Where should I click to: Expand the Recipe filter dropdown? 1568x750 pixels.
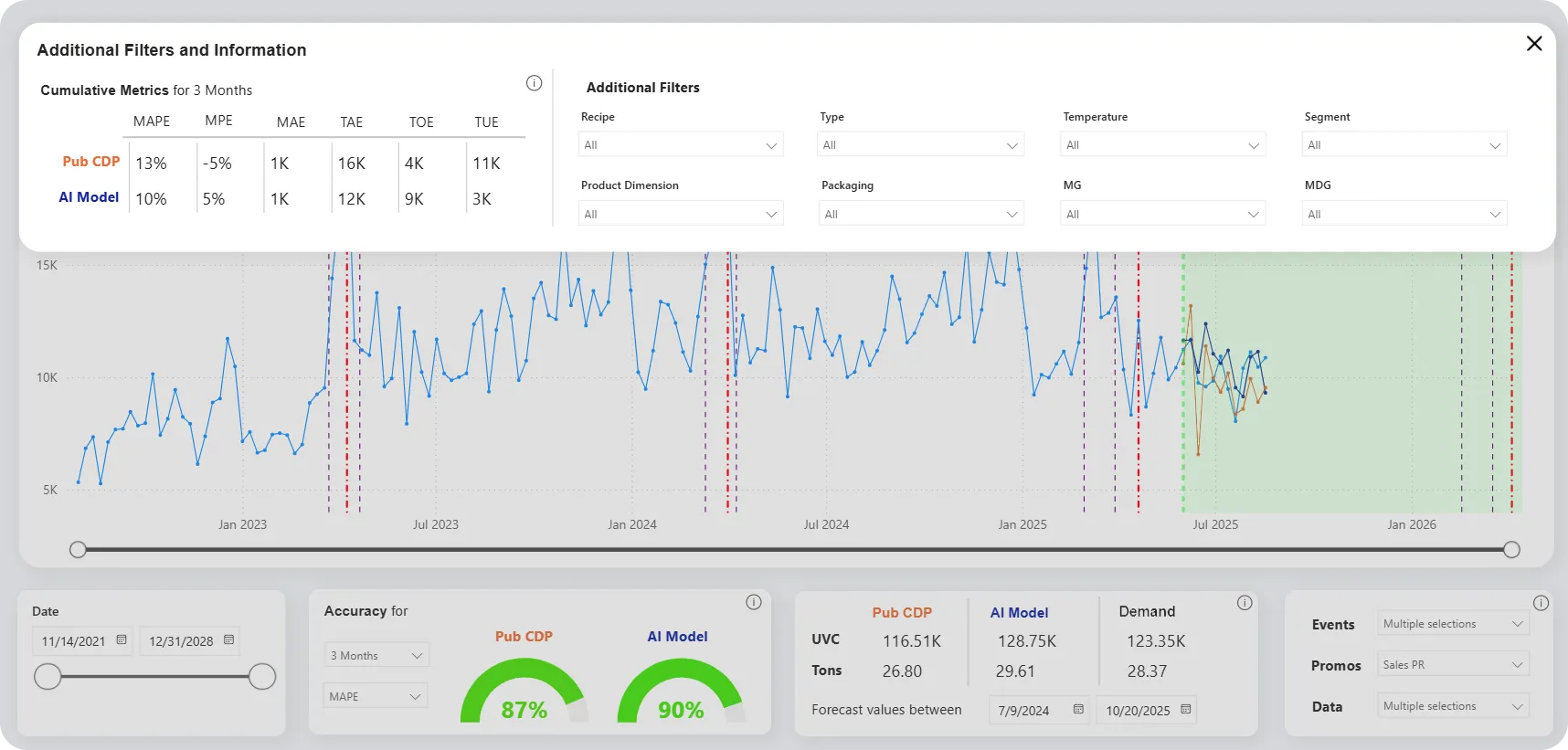point(681,144)
